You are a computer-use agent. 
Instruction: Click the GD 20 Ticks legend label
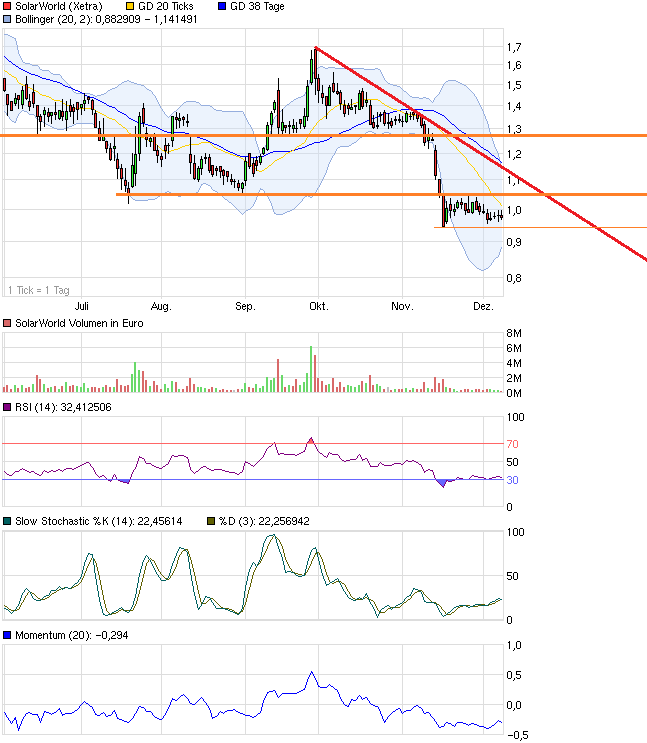(166, 7)
